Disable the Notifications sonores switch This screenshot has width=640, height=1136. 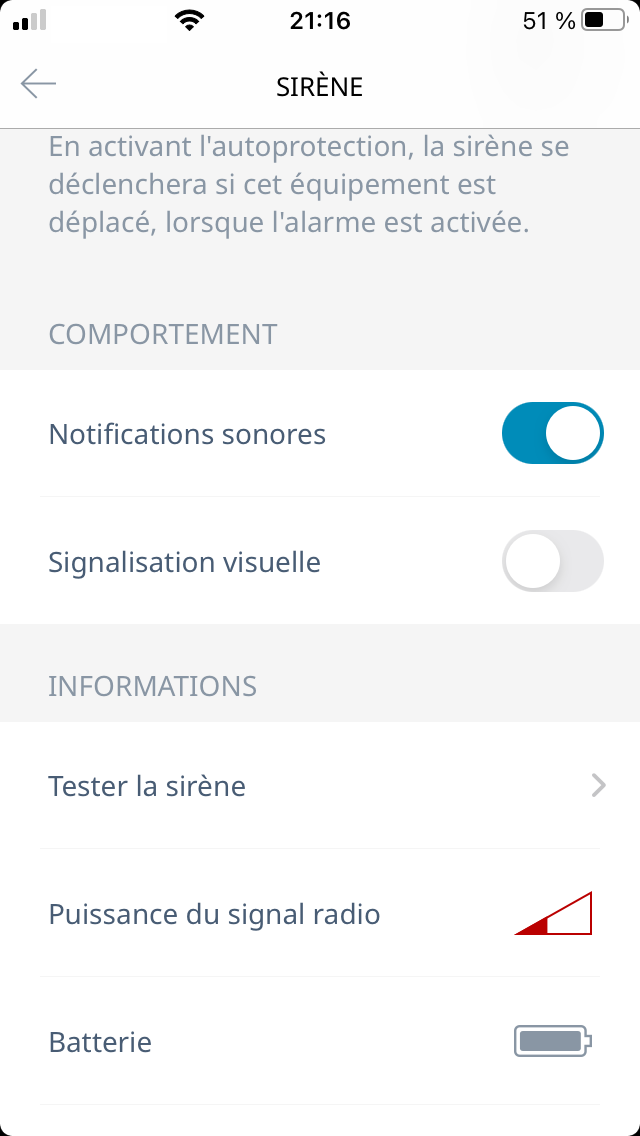pos(552,434)
